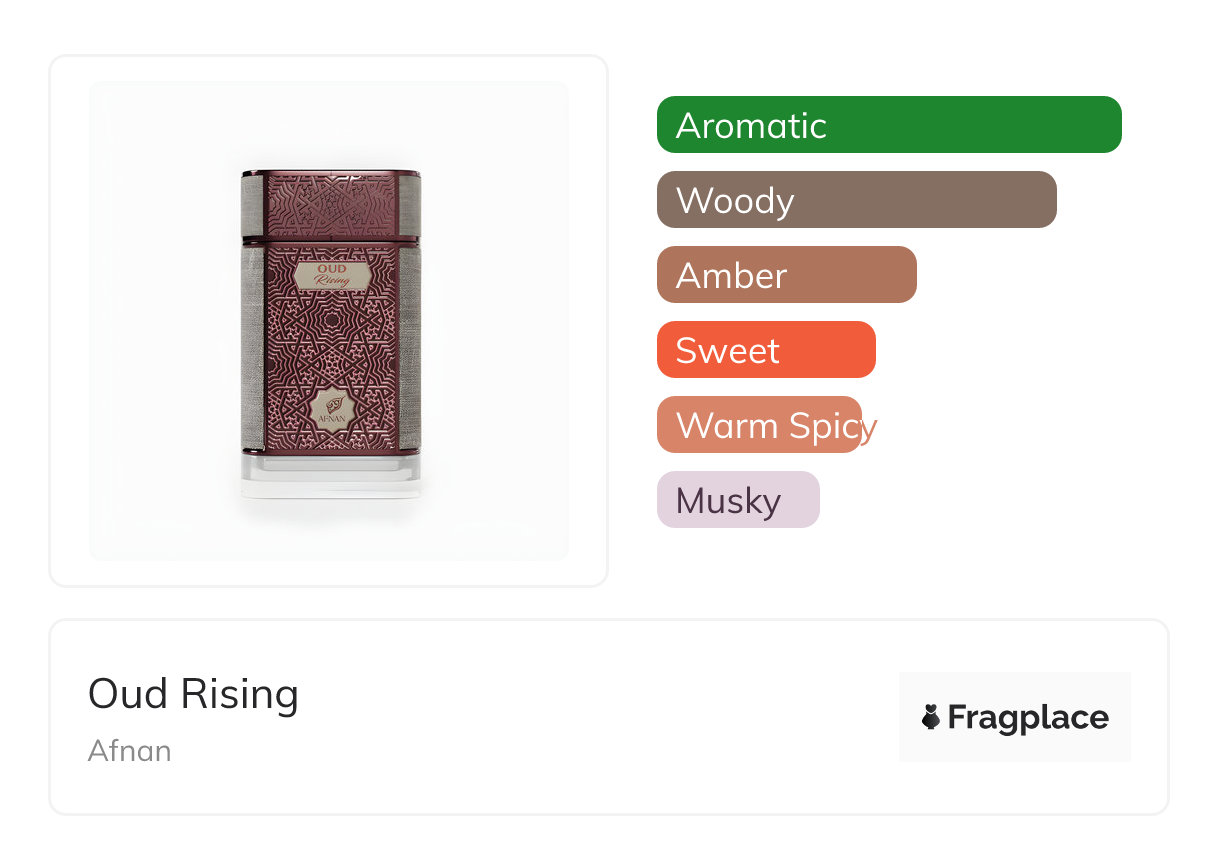The height and width of the screenshot is (864, 1218).
Task: Choose the lilac Musky accord bar
Action: [x=738, y=500]
